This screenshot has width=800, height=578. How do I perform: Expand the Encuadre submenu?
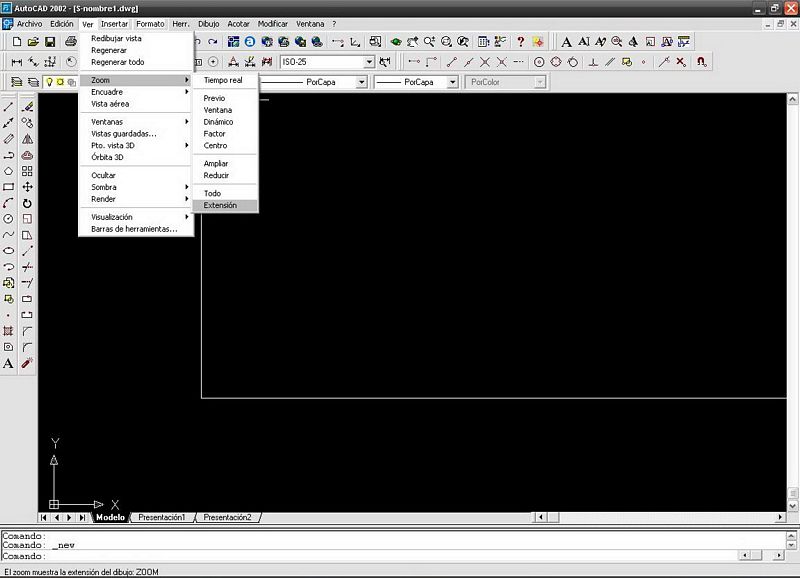[x=136, y=92]
